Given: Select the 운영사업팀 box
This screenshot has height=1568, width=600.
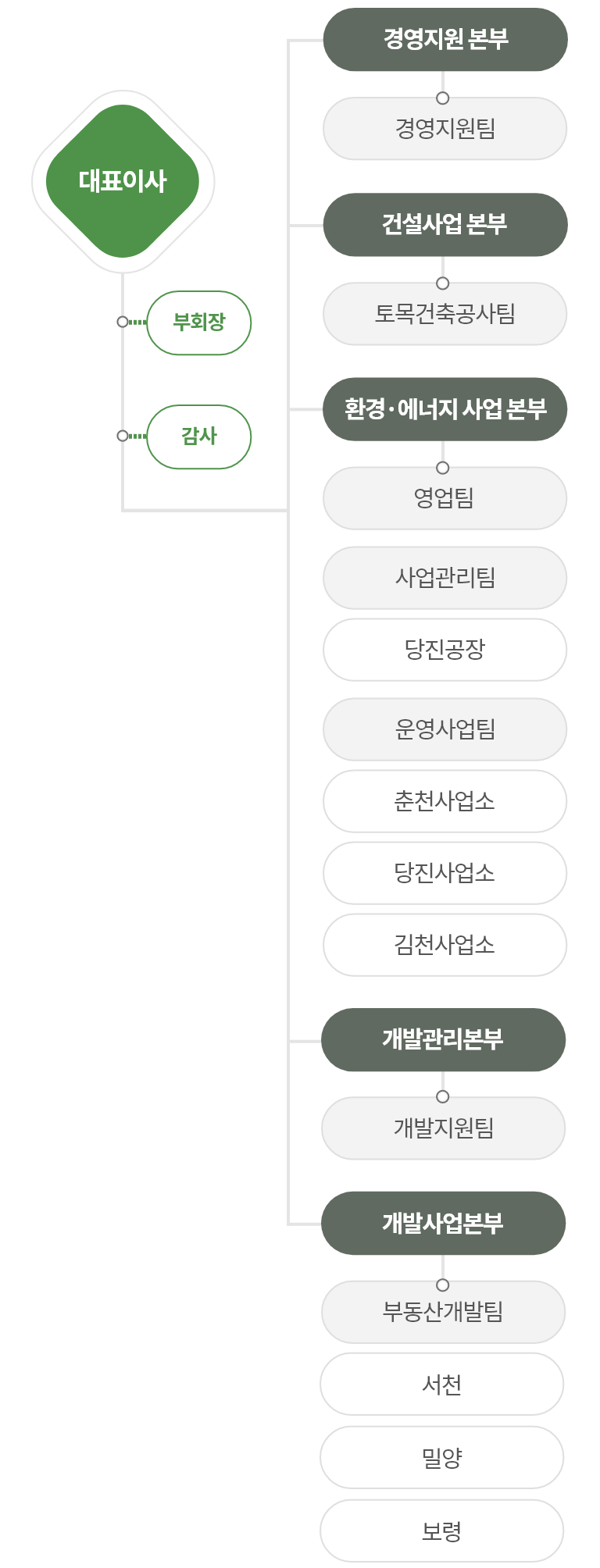Looking at the screenshot, I should coord(445,729).
